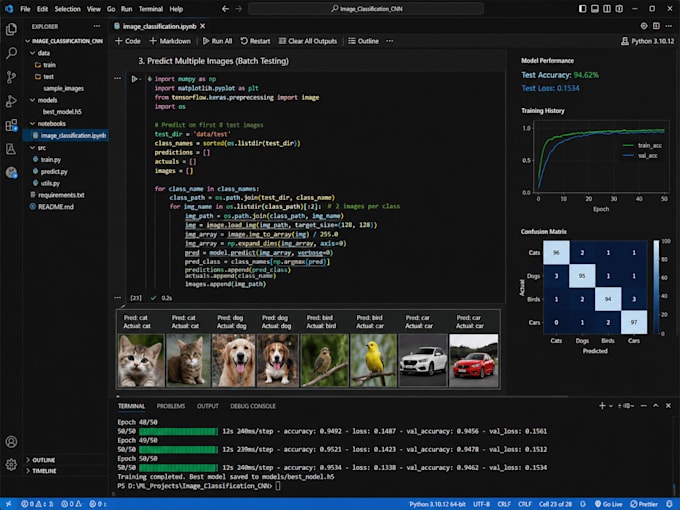Open notebook toolbar more actions ellipsis
680x510 pixels.
click(390, 41)
